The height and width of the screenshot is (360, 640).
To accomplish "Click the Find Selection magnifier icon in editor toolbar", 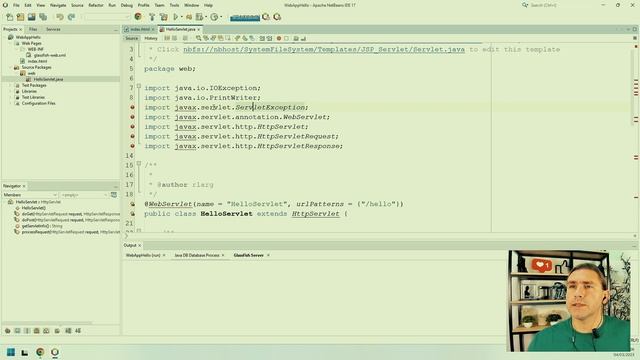I will pyautogui.click(x=198, y=38).
